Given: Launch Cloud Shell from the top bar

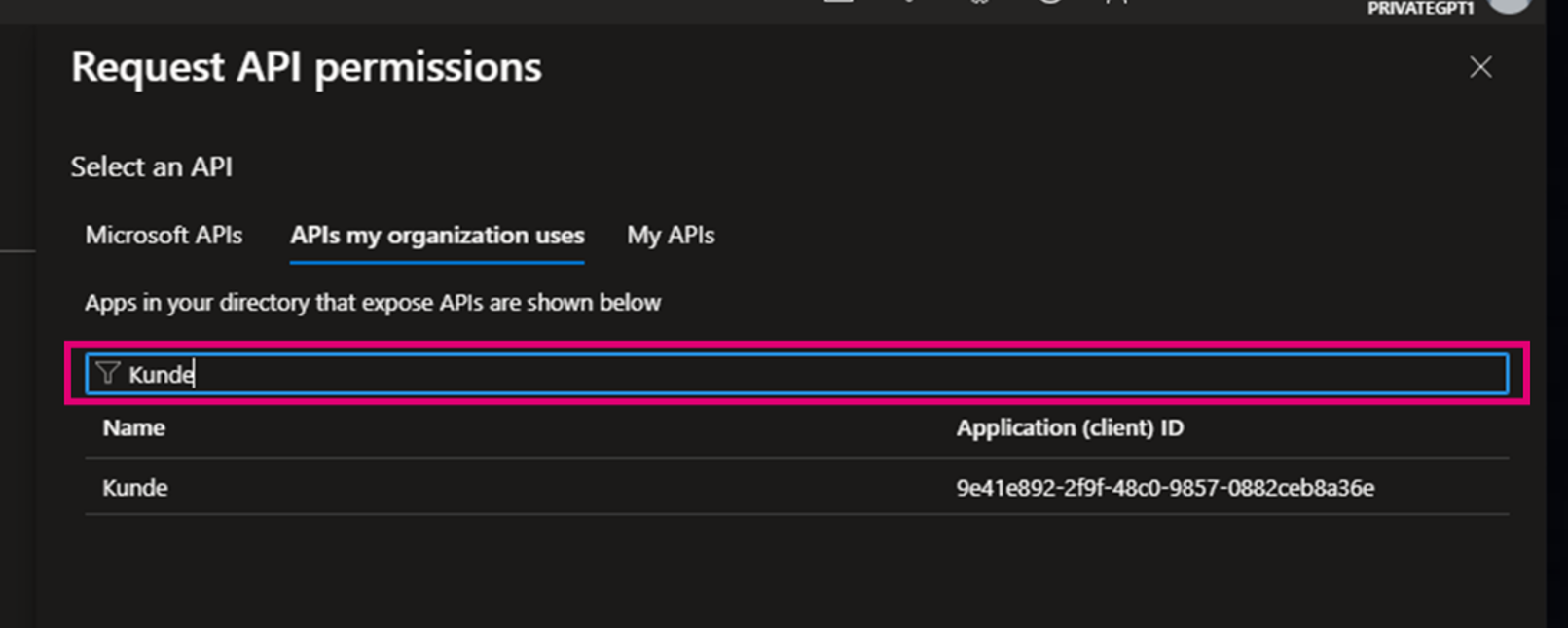Looking at the screenshot, I should pos(839,2).
